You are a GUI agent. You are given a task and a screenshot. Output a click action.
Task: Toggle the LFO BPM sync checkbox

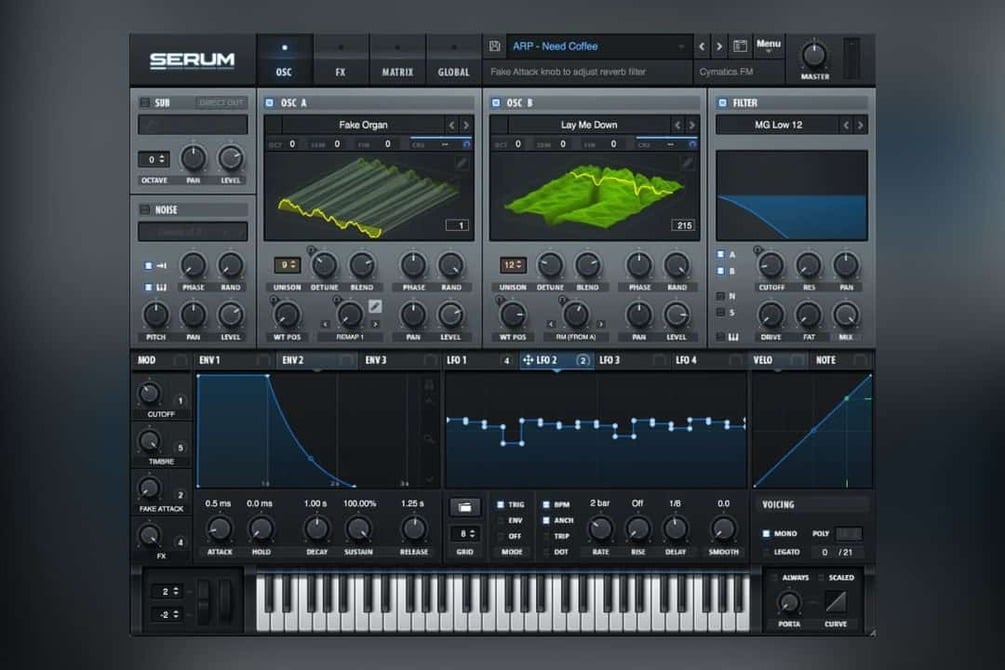point(546,505)
